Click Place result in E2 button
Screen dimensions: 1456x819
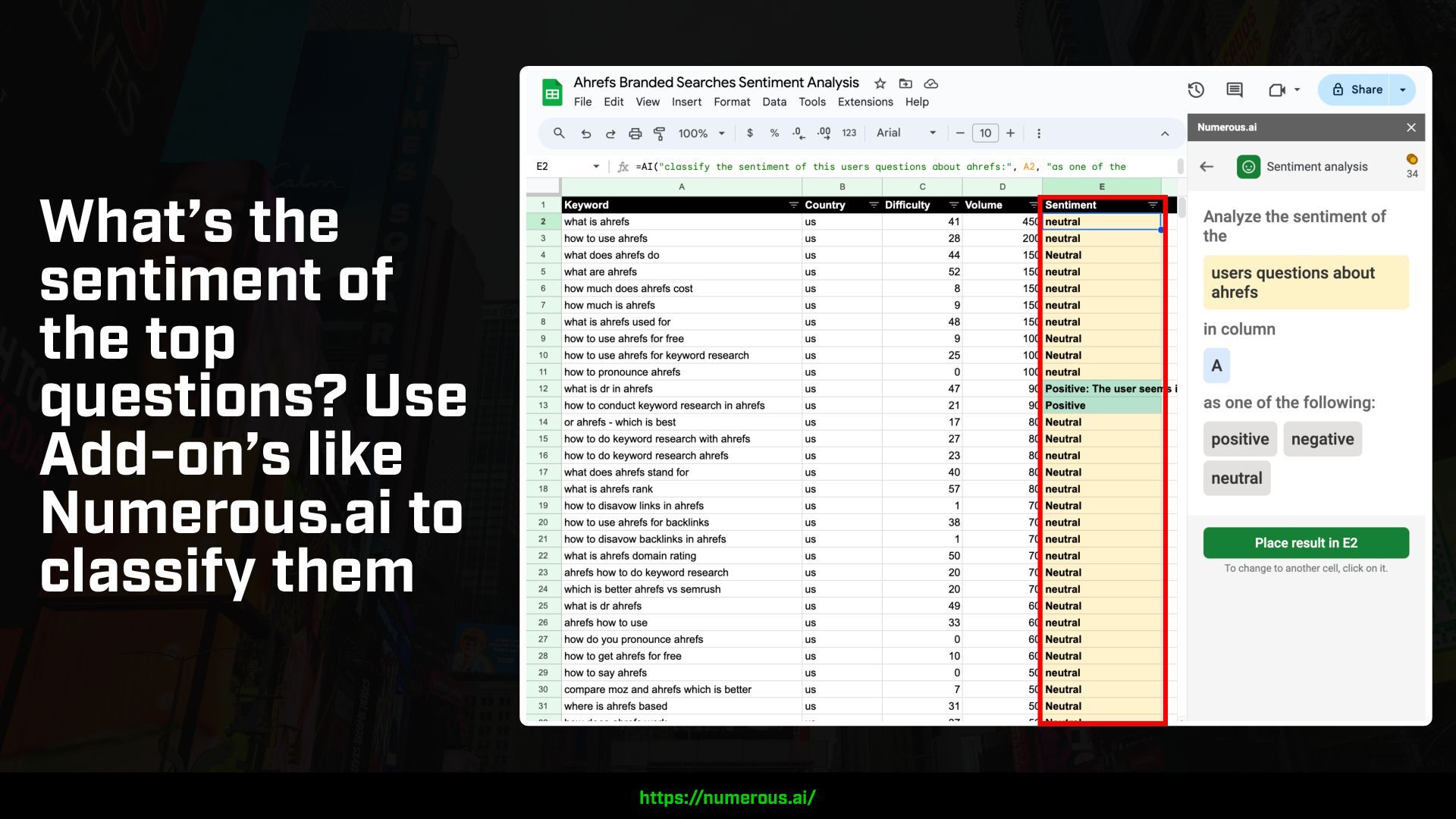(x=1305, y=543)
